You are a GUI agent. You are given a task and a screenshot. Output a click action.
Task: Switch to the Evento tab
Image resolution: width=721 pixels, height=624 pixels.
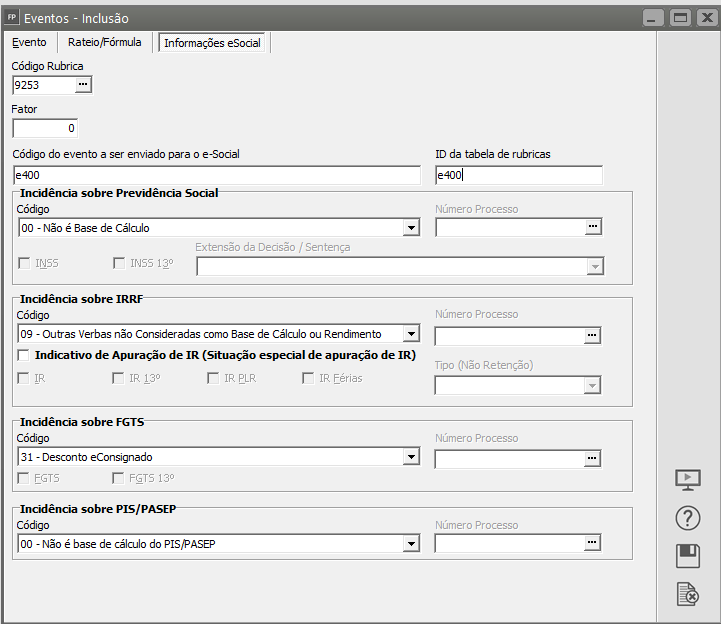[x=29, y=42]
